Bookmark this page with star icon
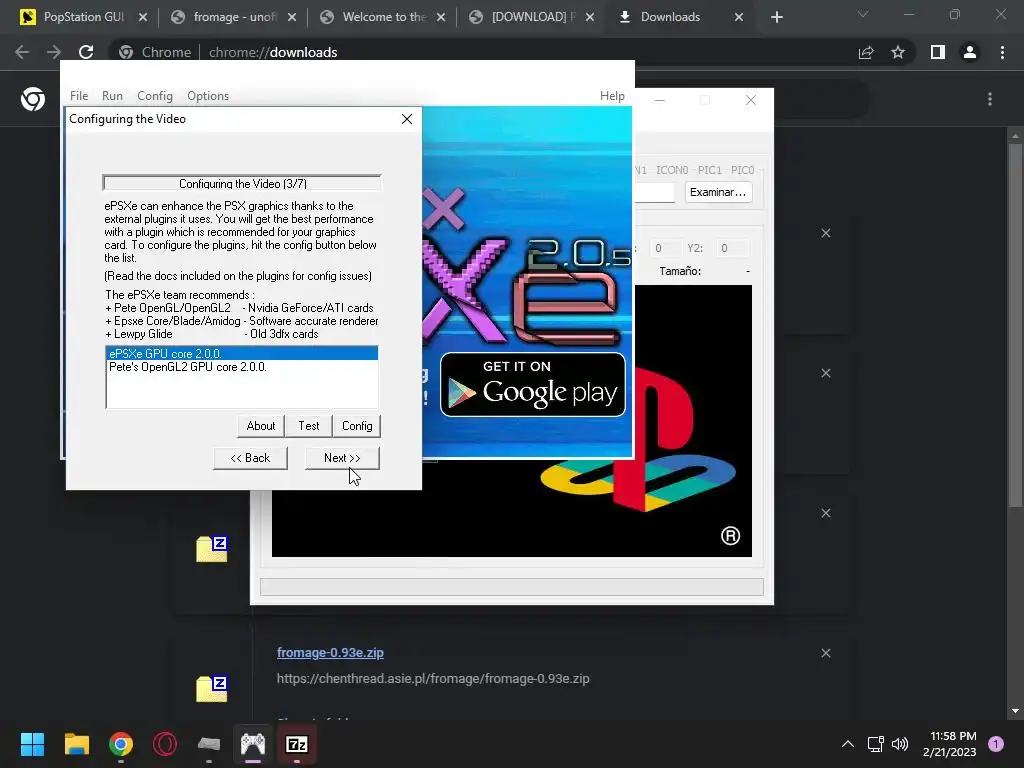This screenshot has height=768, width=1024. 898,52
